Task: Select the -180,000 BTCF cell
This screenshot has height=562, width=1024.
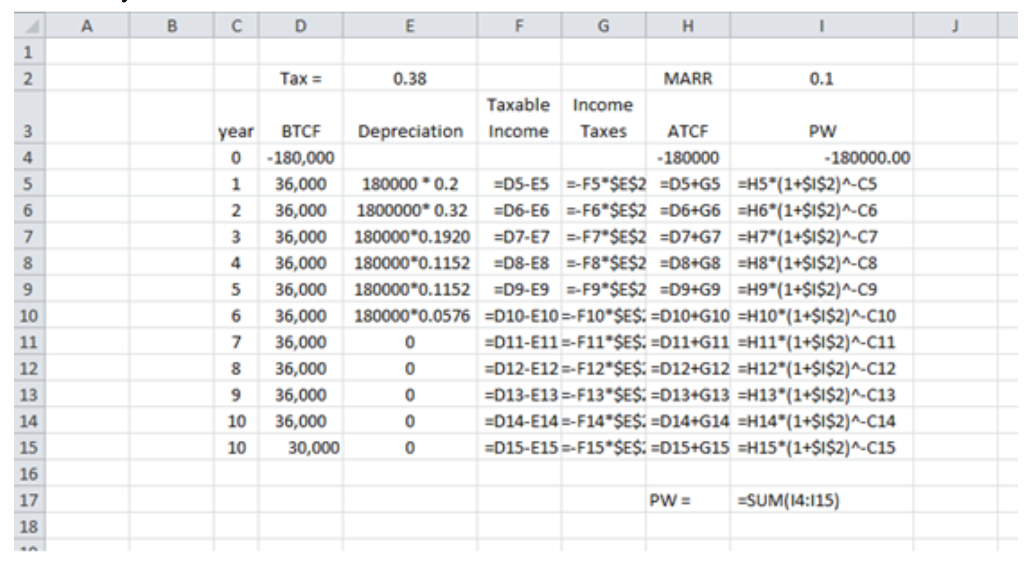Action: 300,157
